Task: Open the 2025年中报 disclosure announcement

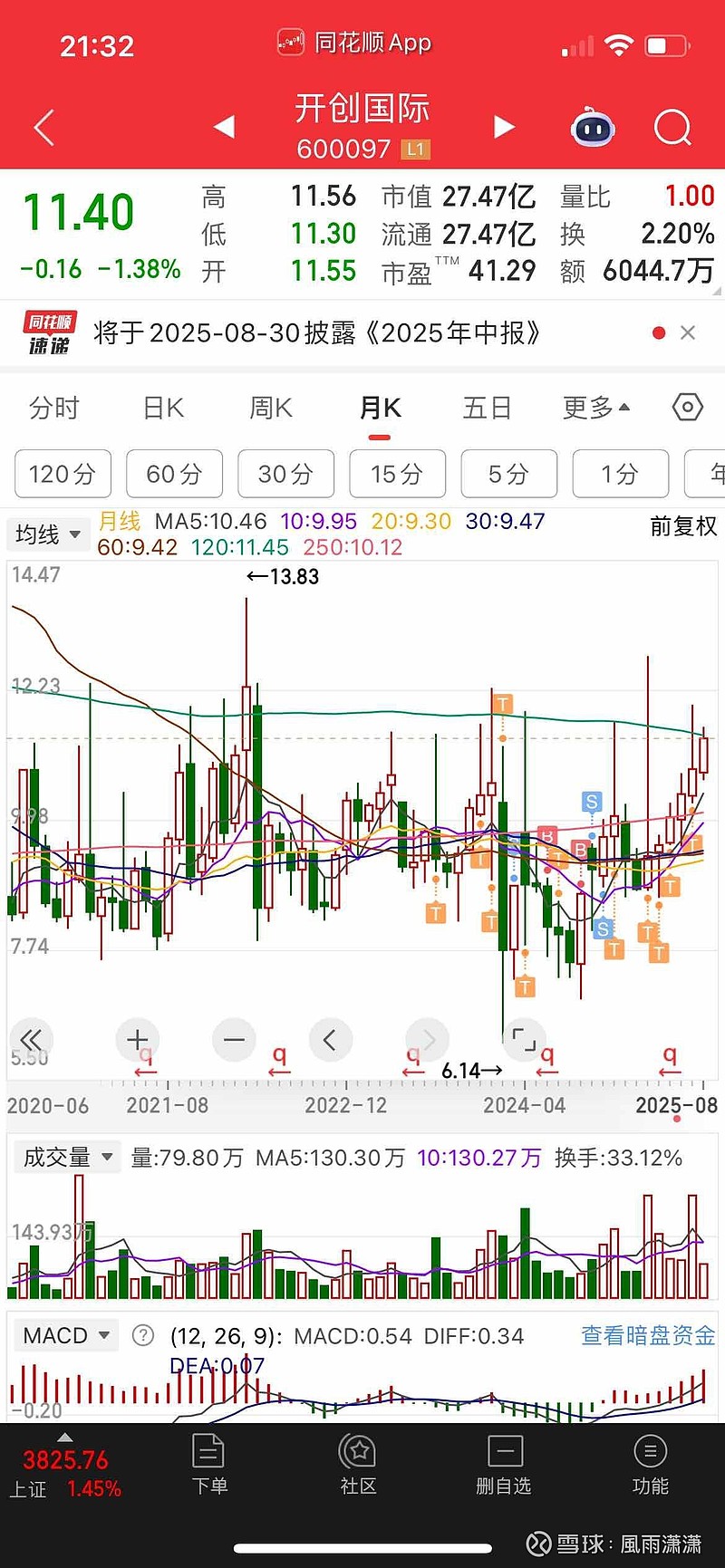Action: [317, 332]
